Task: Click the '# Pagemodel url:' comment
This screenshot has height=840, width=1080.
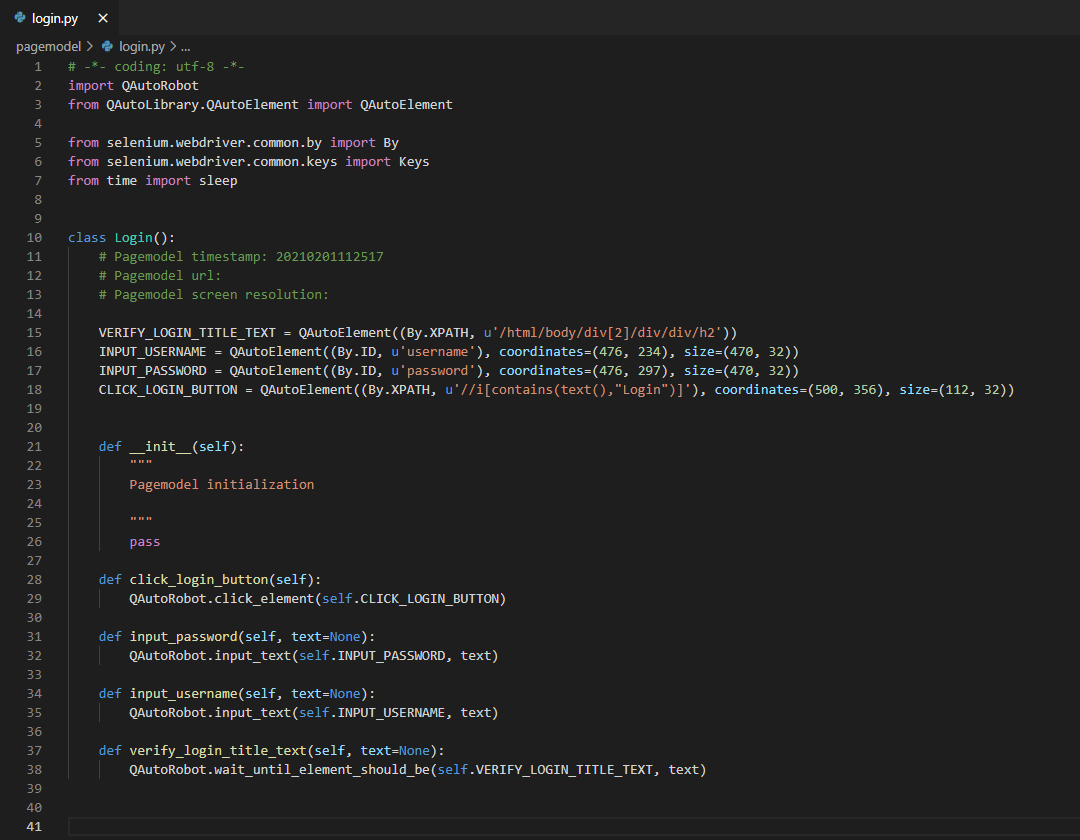Action: pyautogui.click(x=160, y=276)
